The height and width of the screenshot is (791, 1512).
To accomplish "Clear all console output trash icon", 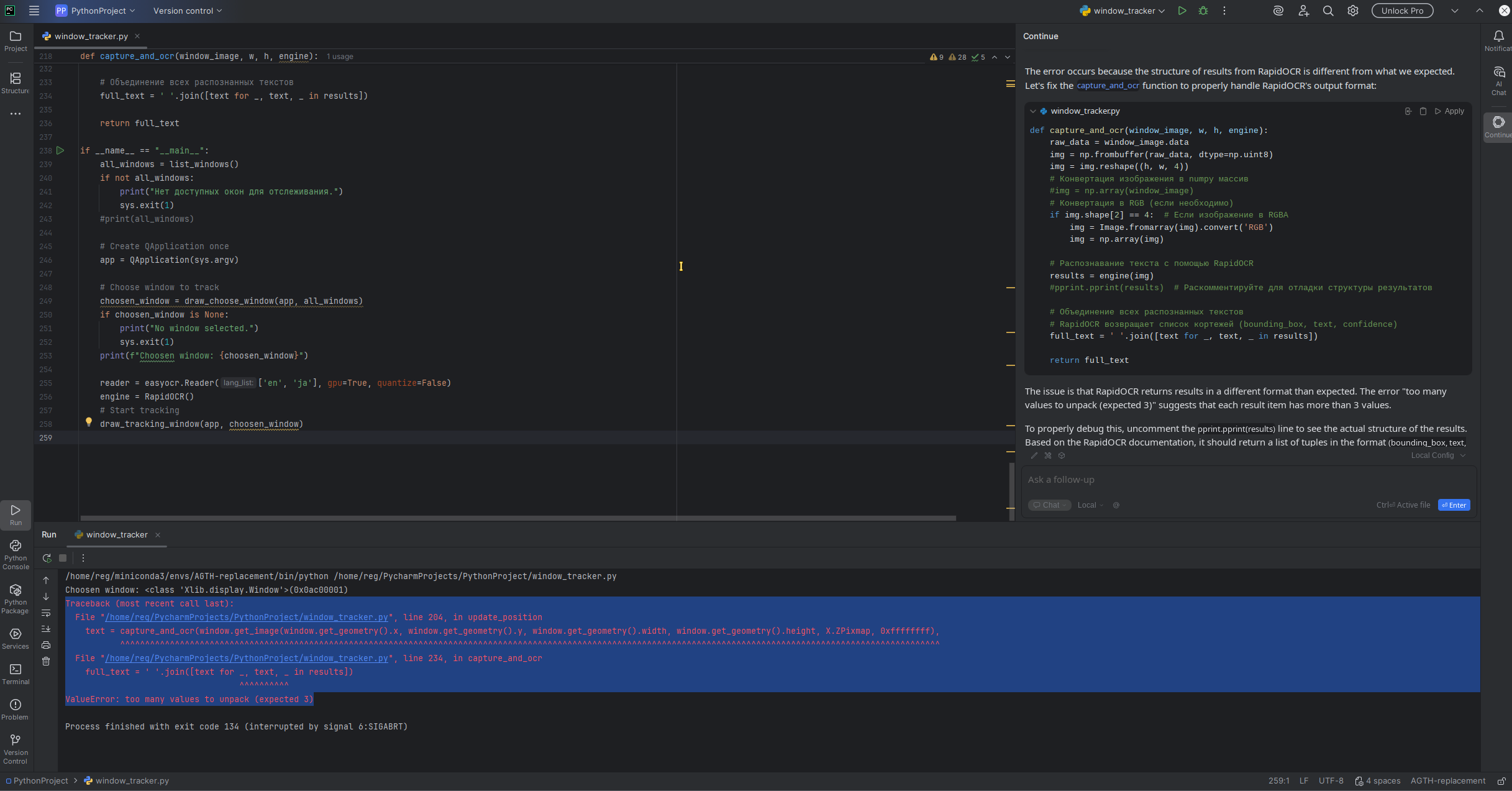I will [x=46, y=661].
